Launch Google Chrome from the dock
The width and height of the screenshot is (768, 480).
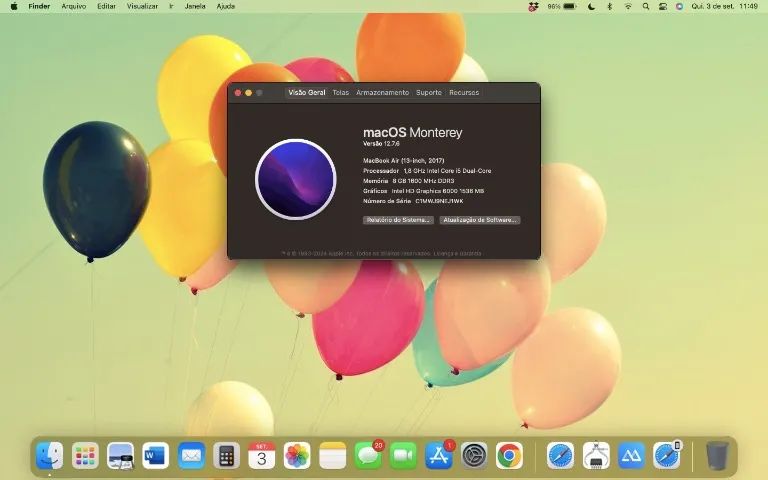coord(509,456)
